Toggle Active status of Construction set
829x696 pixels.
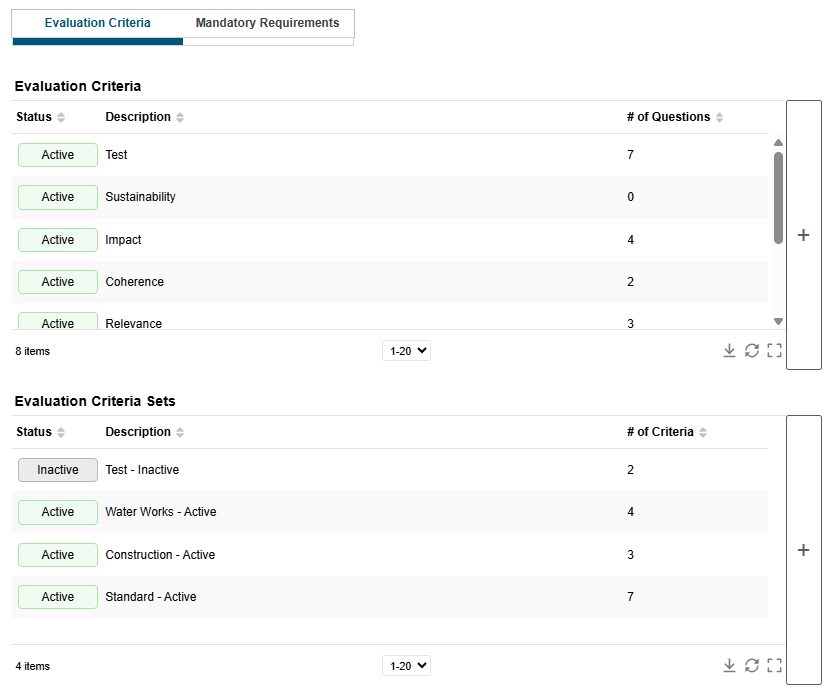58,555
